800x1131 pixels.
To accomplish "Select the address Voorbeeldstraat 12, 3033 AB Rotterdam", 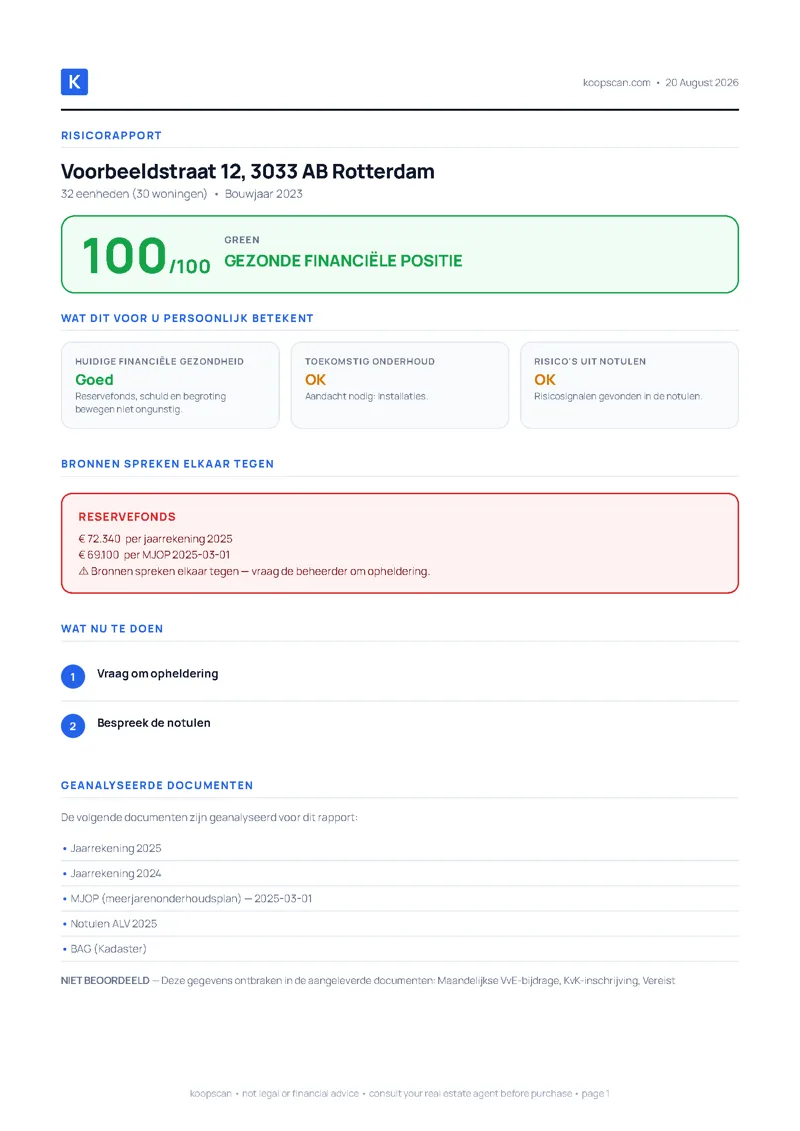I will pos(247,172).
